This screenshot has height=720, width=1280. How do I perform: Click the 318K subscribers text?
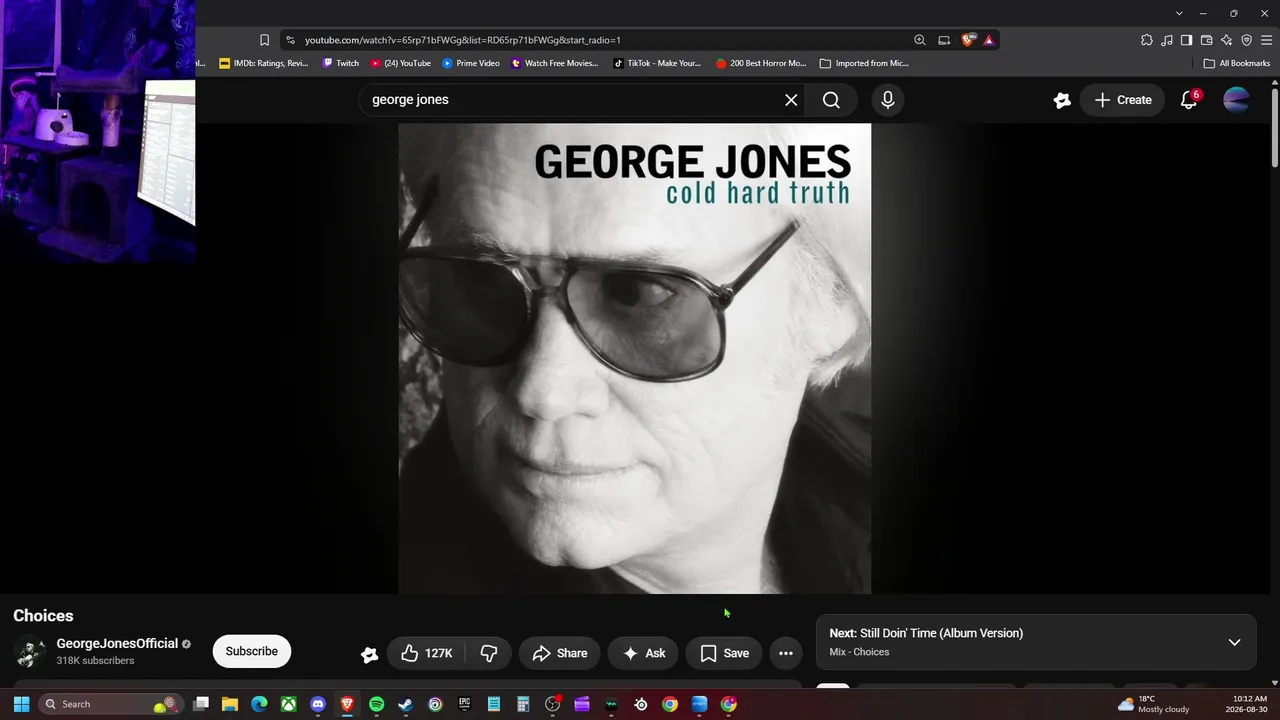click(95, 661)
